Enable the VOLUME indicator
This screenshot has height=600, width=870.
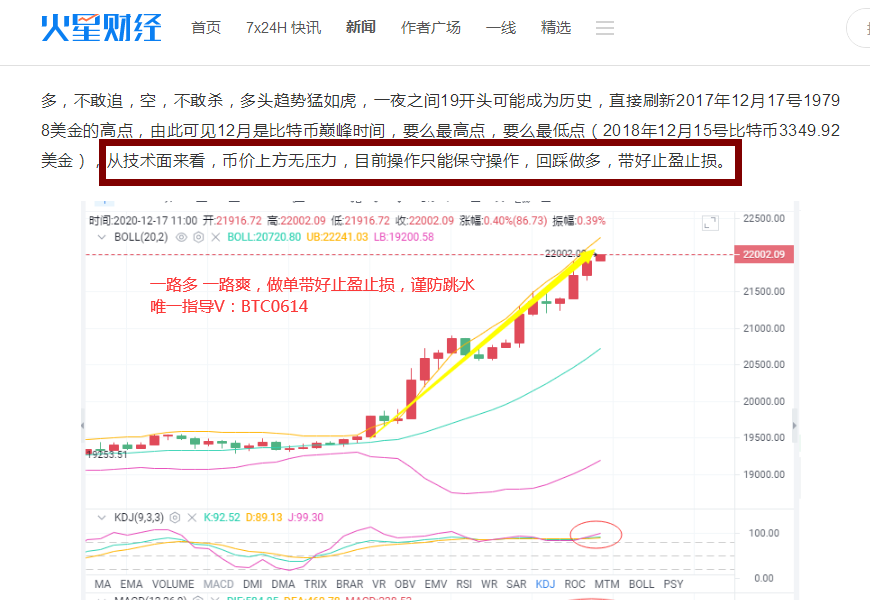pyautogui.click(x=172, y=583)
